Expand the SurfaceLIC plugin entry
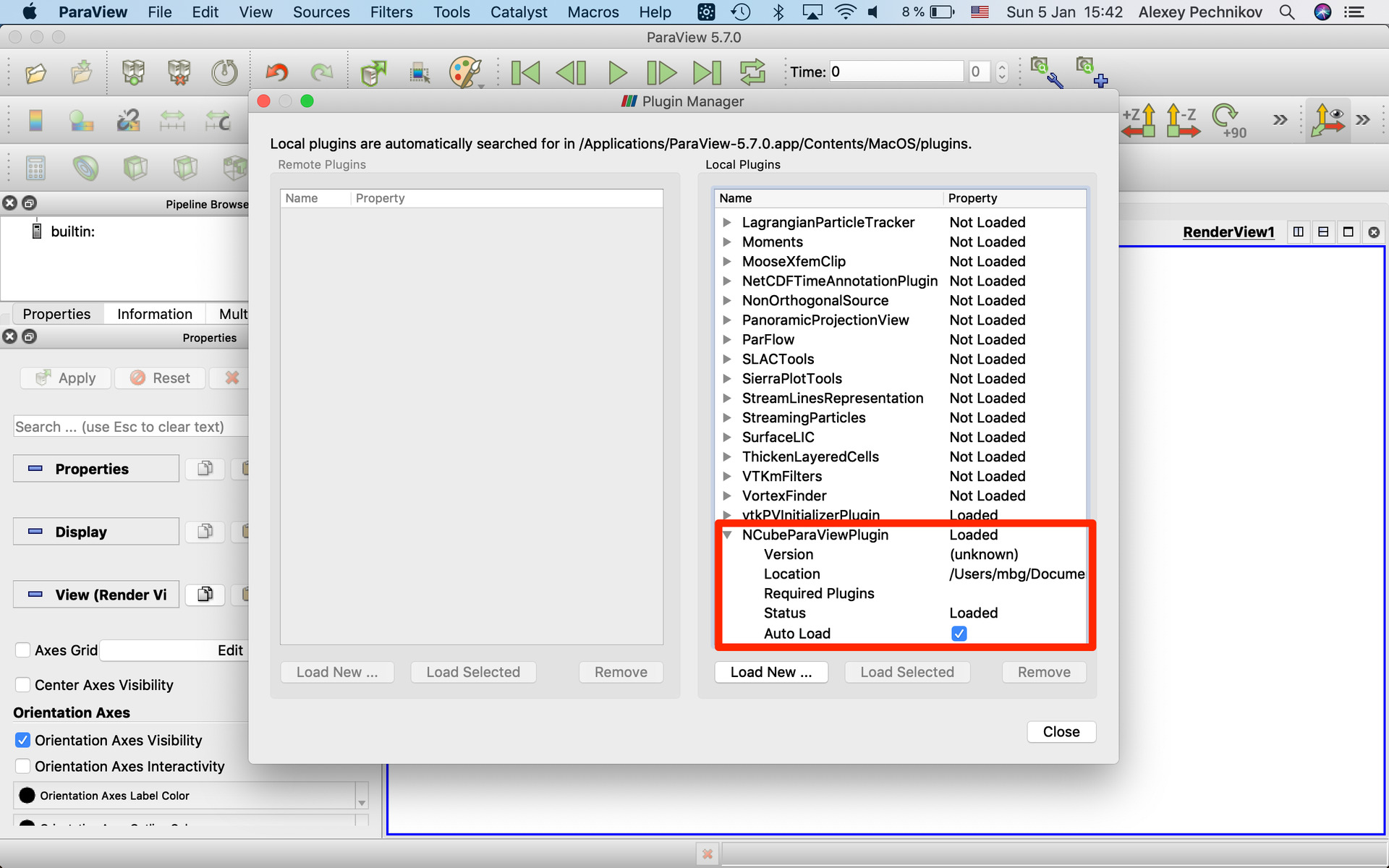Image resolution: width=1389 pixels, height=868 pixels. click(727, 437)
